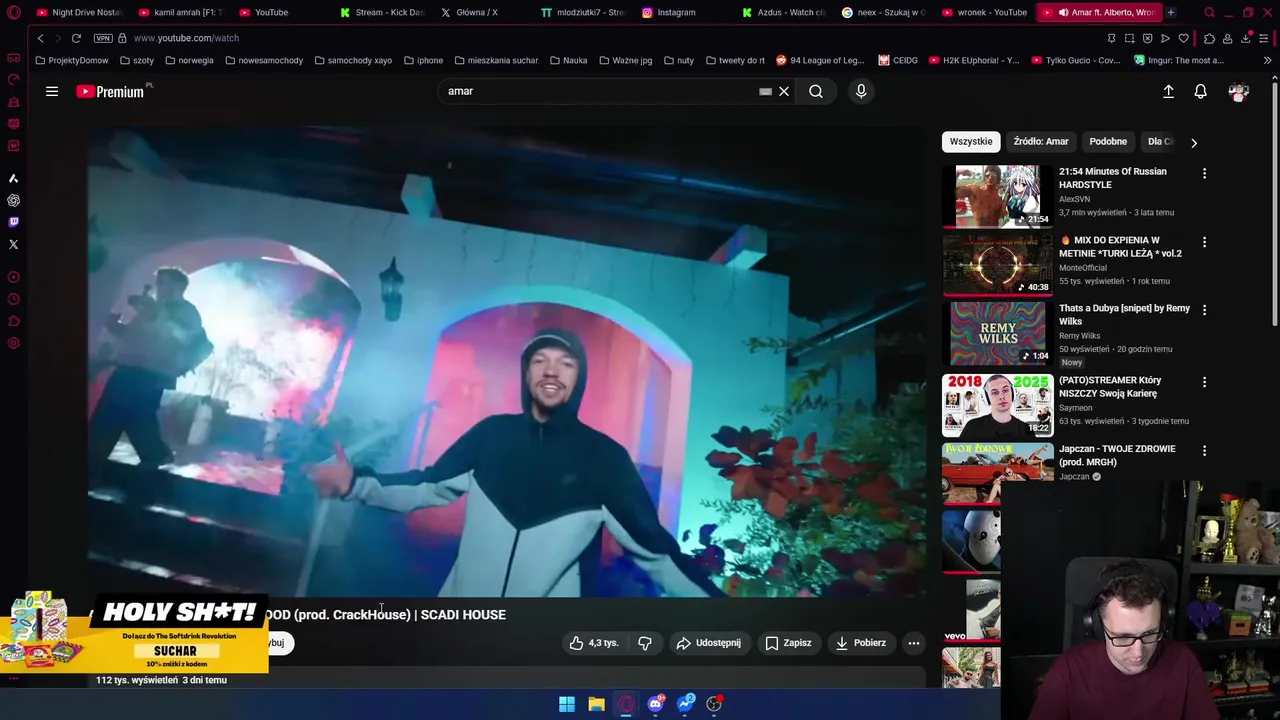Open Messenger from the taskbar
1280x720 pixels.
[685, 704]
